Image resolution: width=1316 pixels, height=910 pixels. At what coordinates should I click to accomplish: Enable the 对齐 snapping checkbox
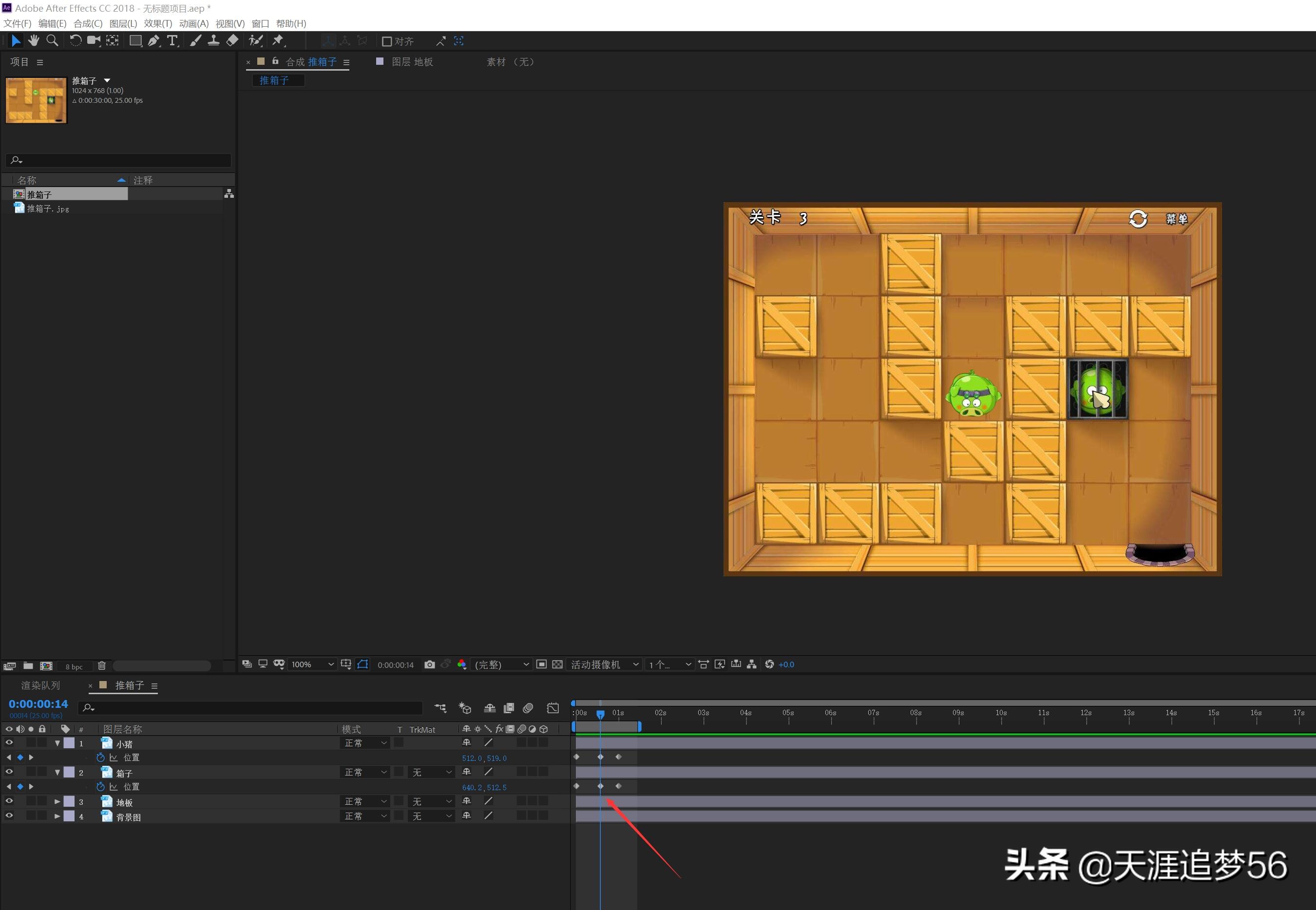[386, 41]
